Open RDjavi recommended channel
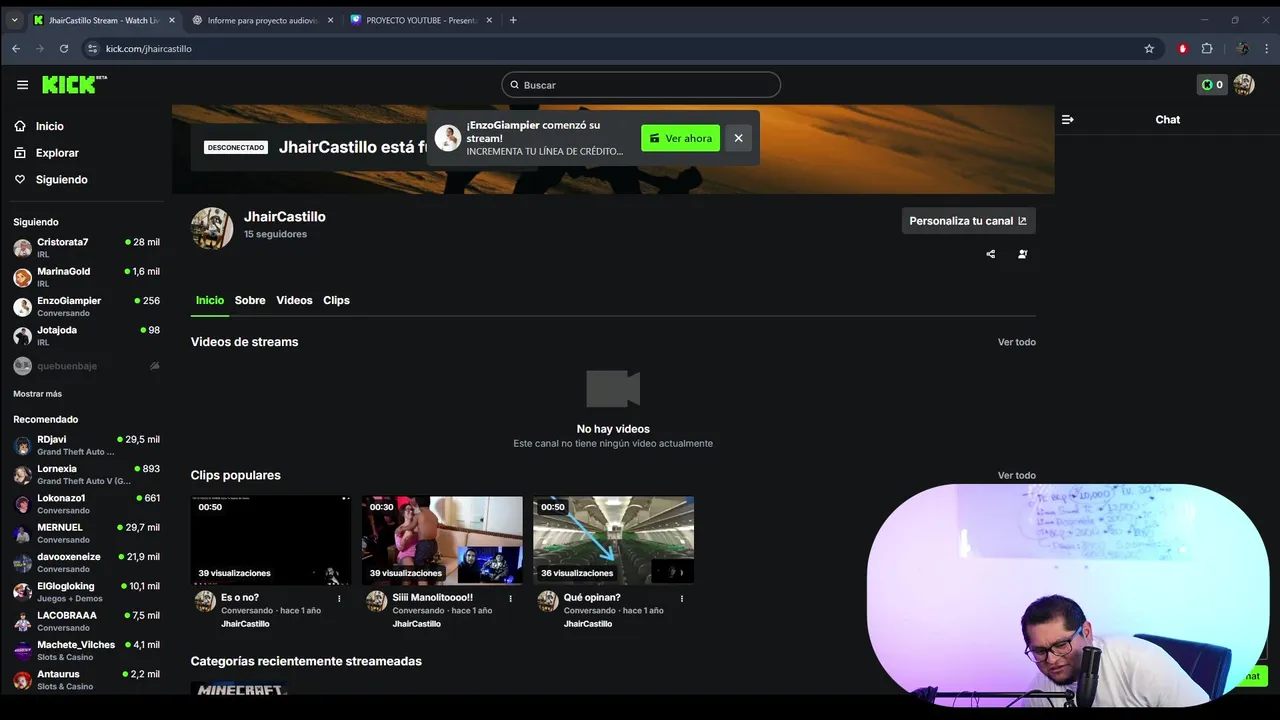Viewport: 1280px width, 720px height. (86, 445)
